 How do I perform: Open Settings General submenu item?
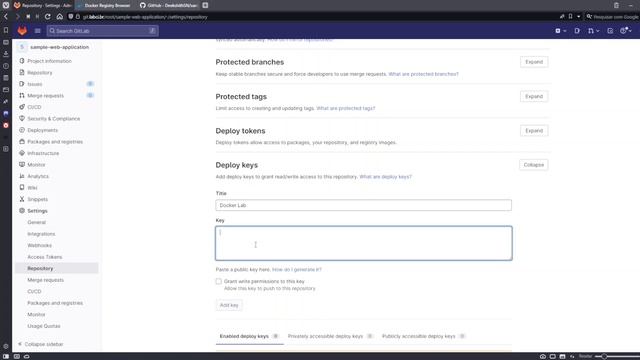[x=37, y=222]
